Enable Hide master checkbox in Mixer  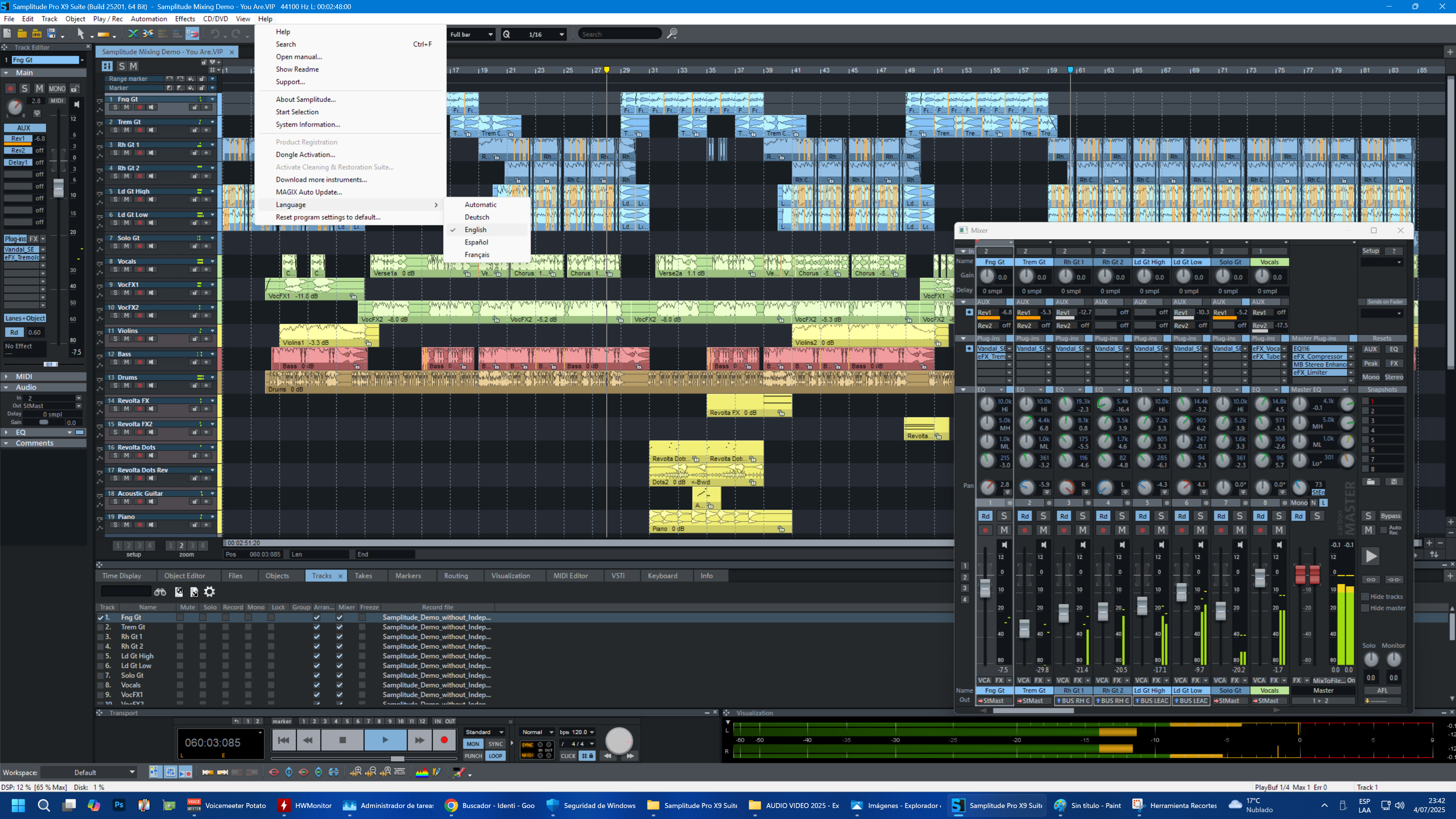tap(1365, 608)
